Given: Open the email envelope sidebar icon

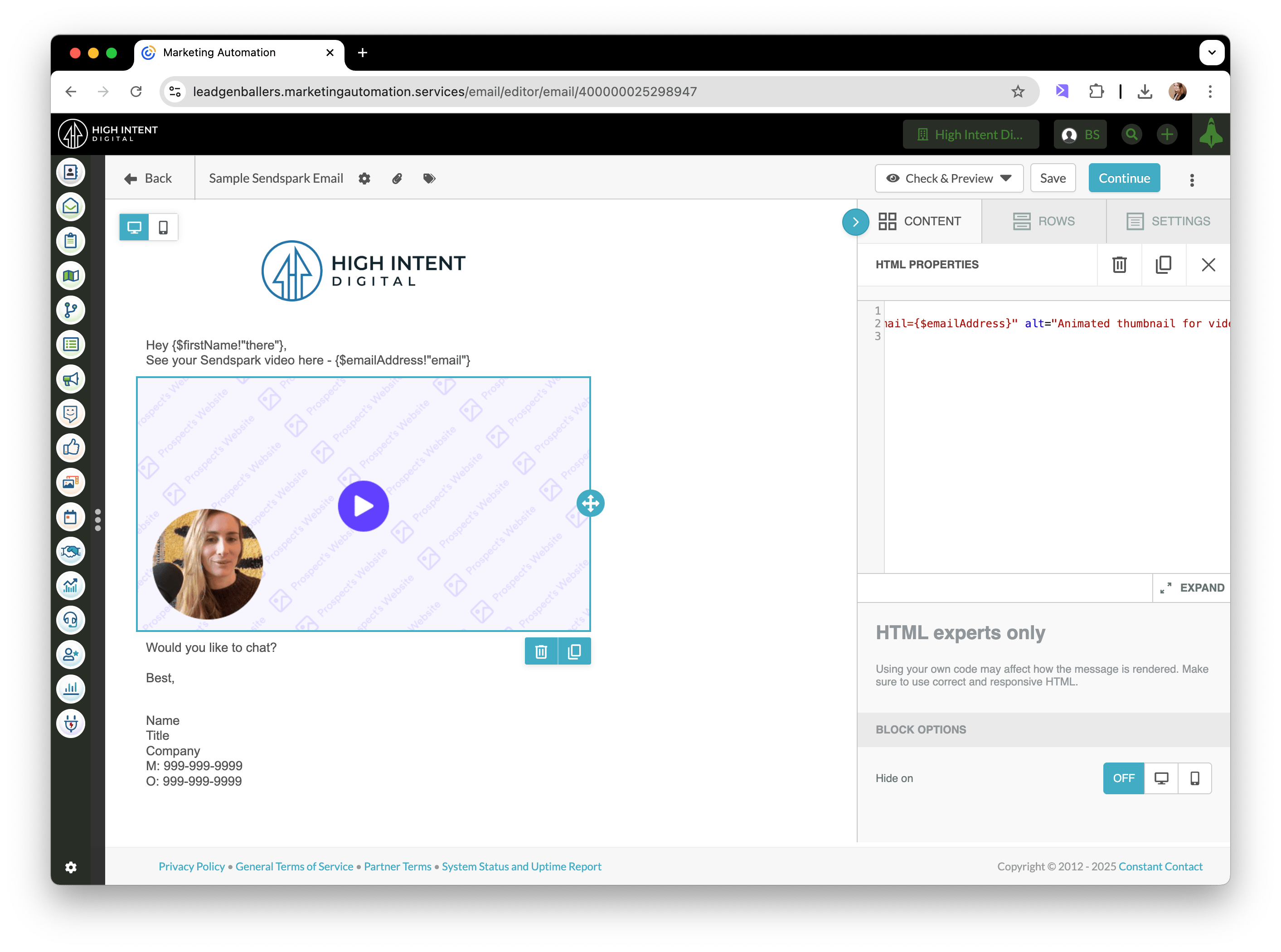Looking at the screenshot, I should [71, 207].
